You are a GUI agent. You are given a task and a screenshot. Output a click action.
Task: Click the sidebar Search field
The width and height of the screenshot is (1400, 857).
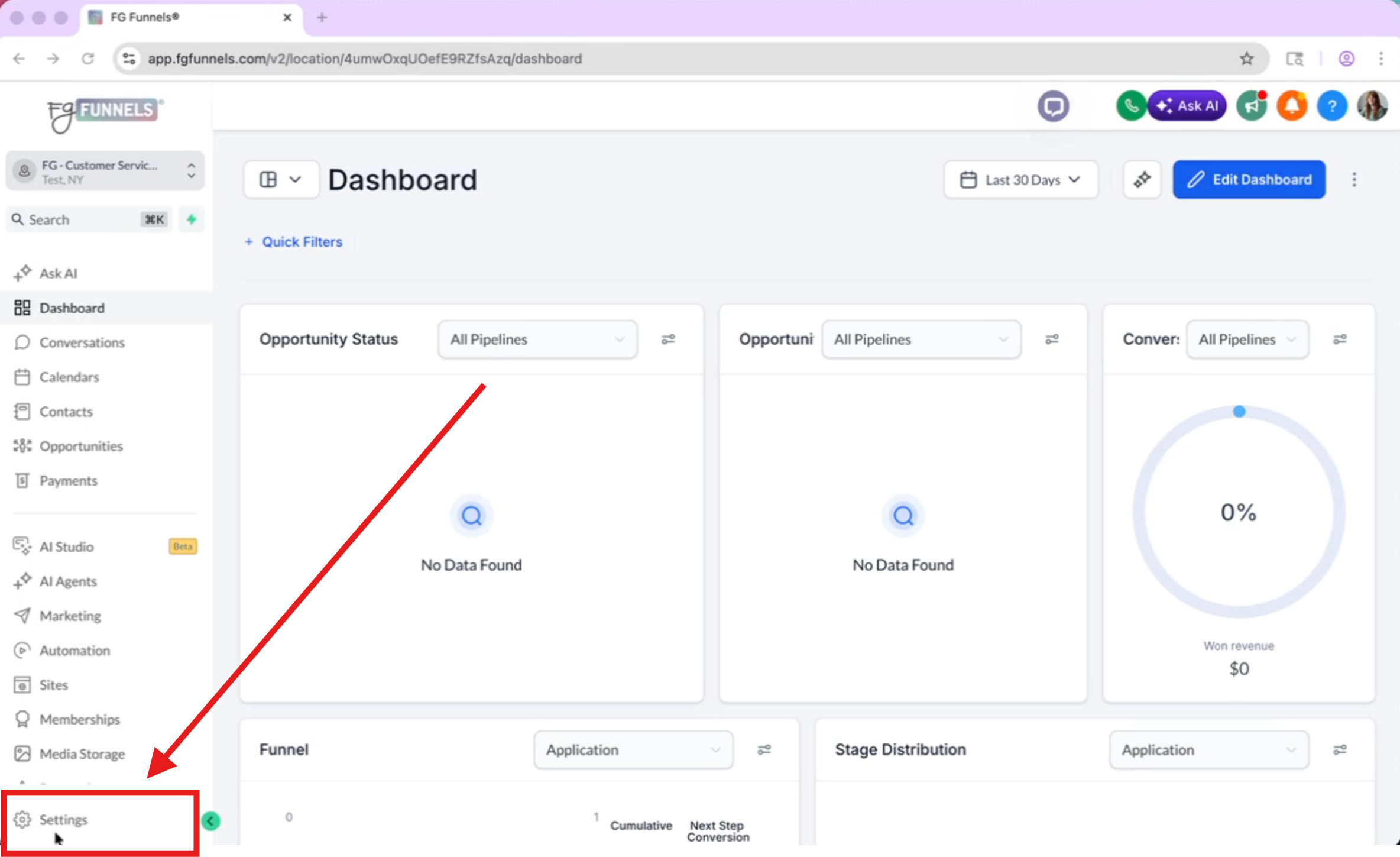point(89,219)
